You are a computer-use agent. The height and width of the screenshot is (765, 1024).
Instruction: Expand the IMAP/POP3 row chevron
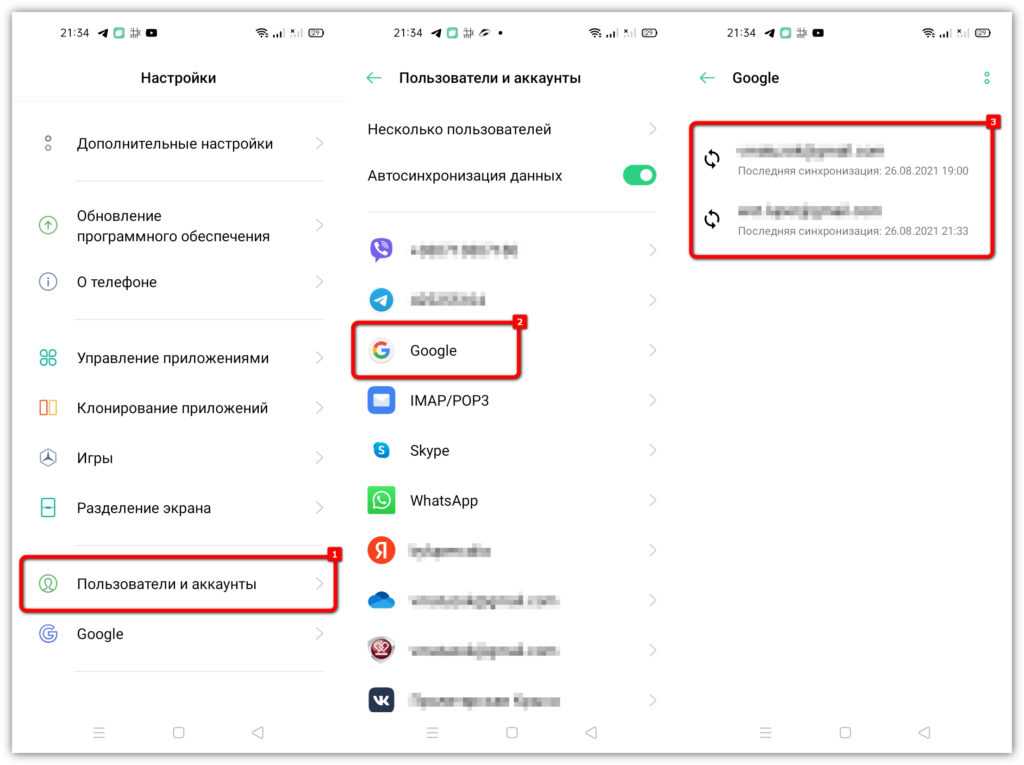[652, 400]
